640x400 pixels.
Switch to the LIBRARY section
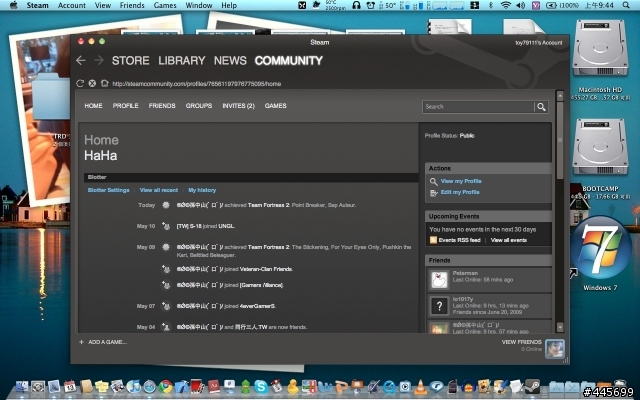[x=182, y=61]
